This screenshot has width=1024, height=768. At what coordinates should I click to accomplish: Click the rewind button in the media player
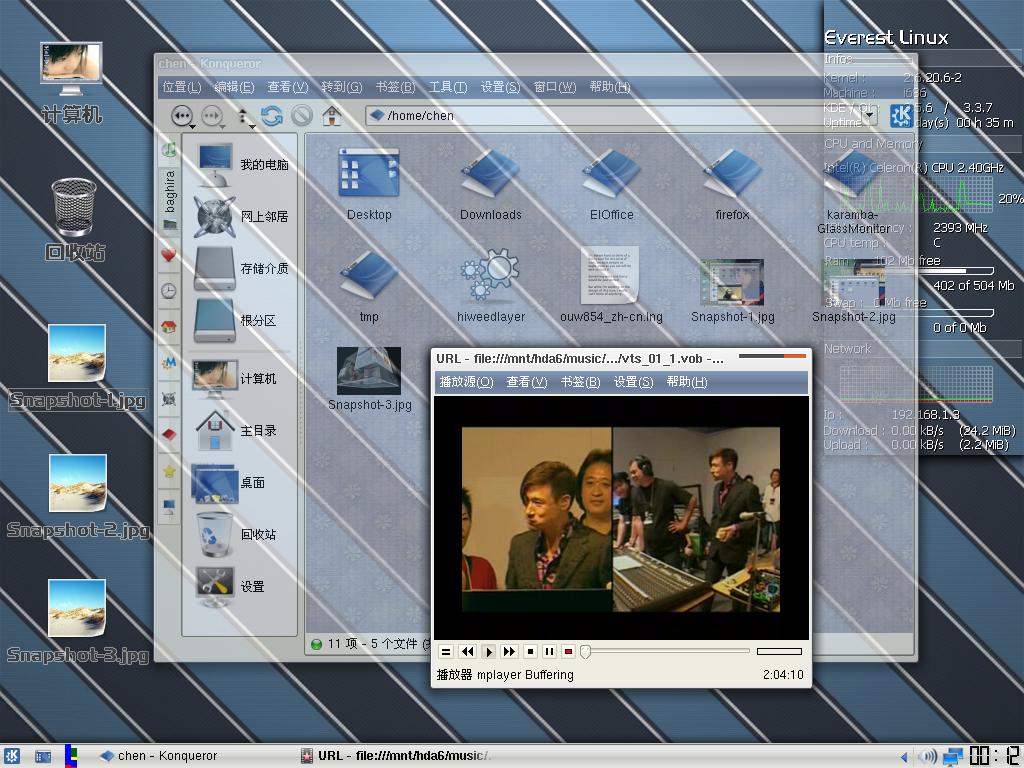click(467, 652)
